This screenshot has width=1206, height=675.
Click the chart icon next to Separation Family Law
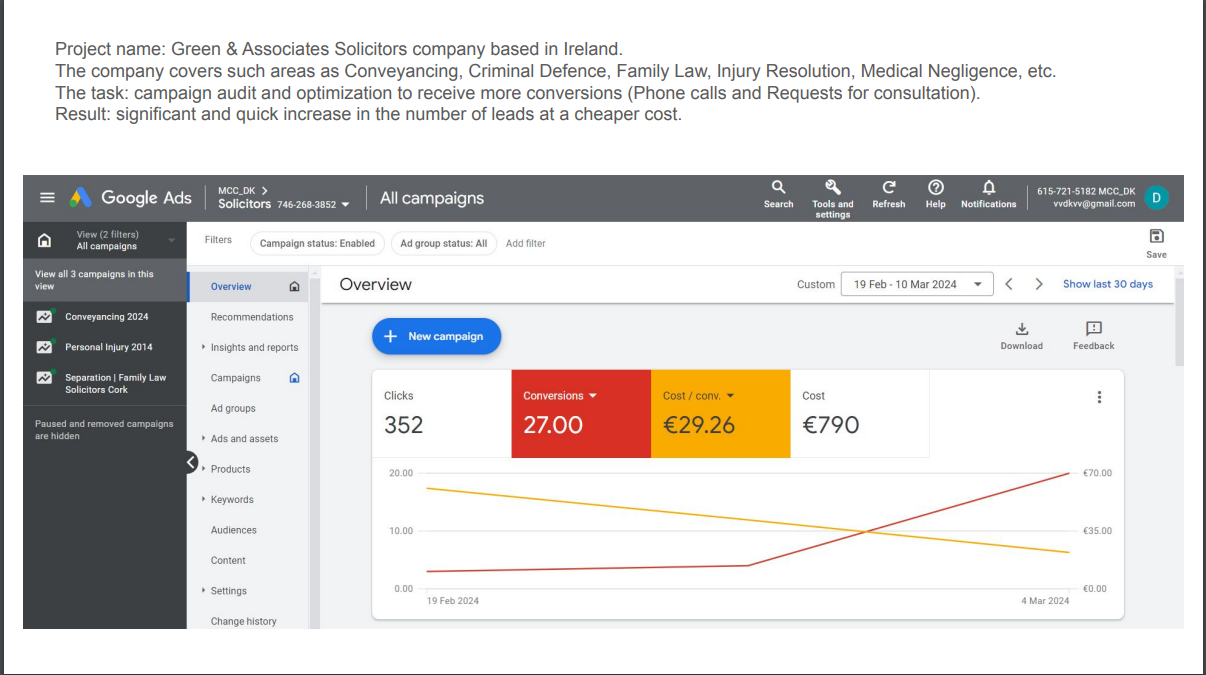tap(44, 378)
